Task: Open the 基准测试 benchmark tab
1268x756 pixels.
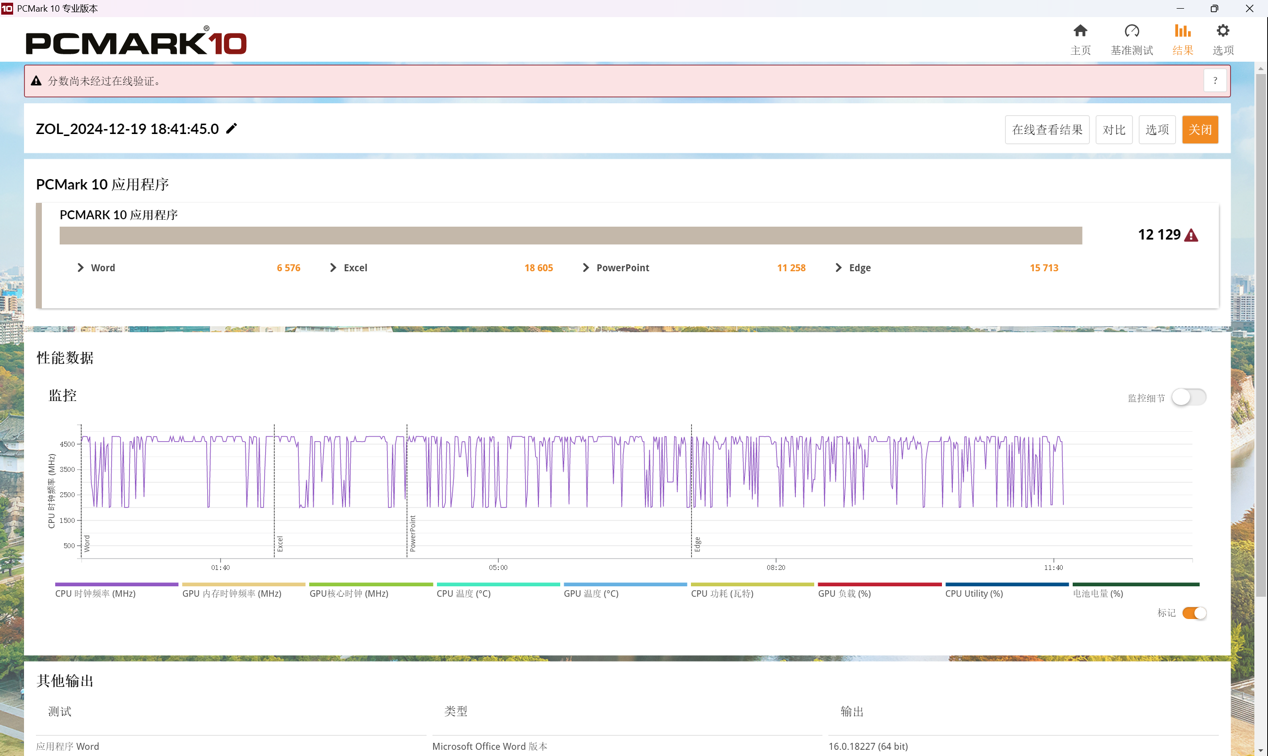Action: click(x=1132, y=39)
